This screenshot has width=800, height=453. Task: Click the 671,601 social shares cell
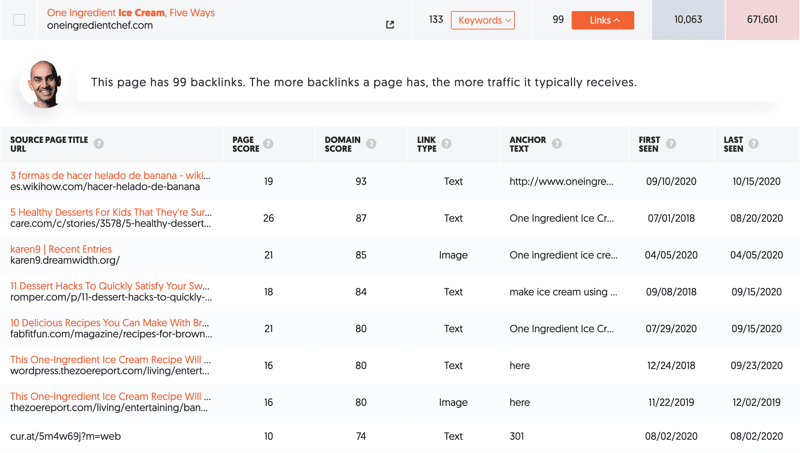coord(762,20)
